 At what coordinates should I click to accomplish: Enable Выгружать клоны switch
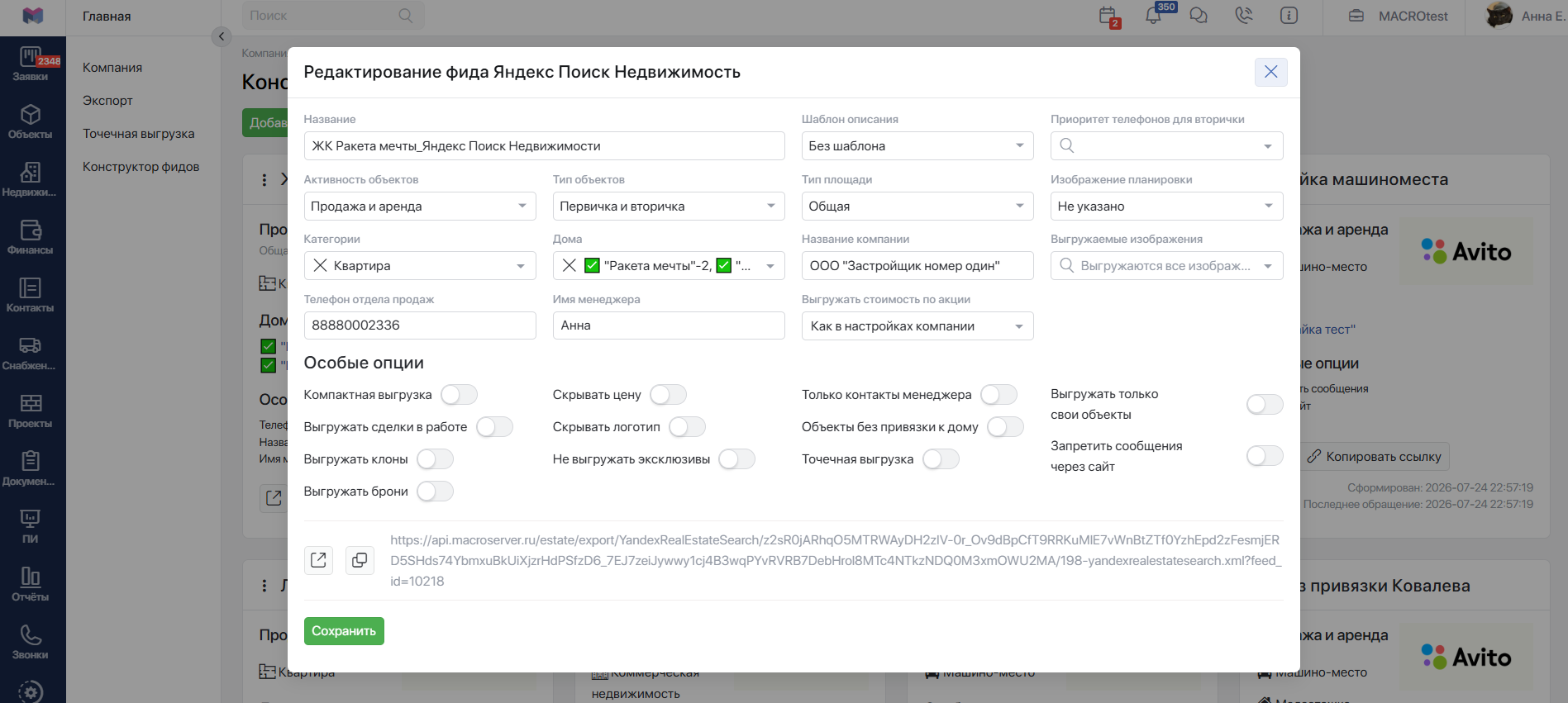click(435, 459)
